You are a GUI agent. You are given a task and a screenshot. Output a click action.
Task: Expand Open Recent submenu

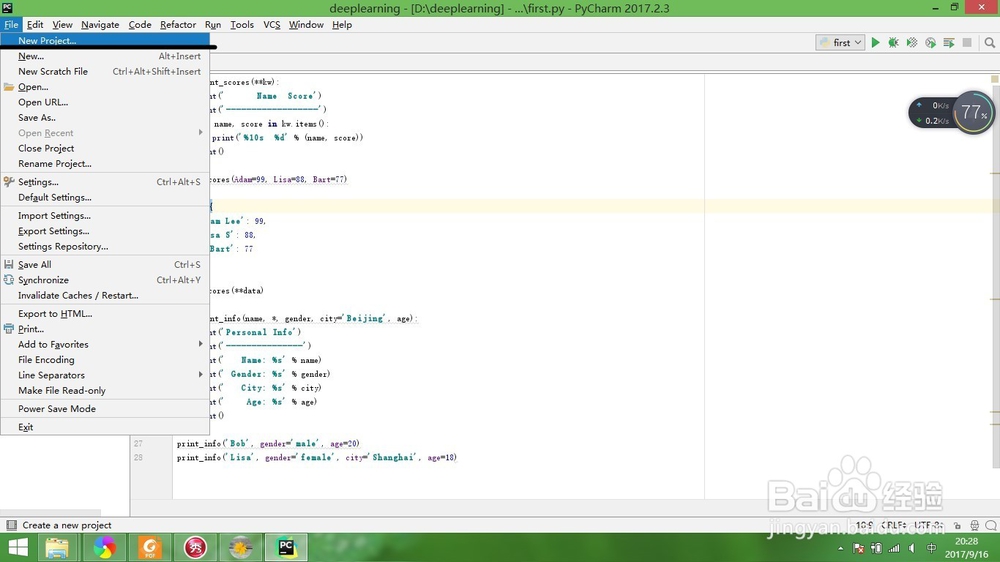[105, 133]
